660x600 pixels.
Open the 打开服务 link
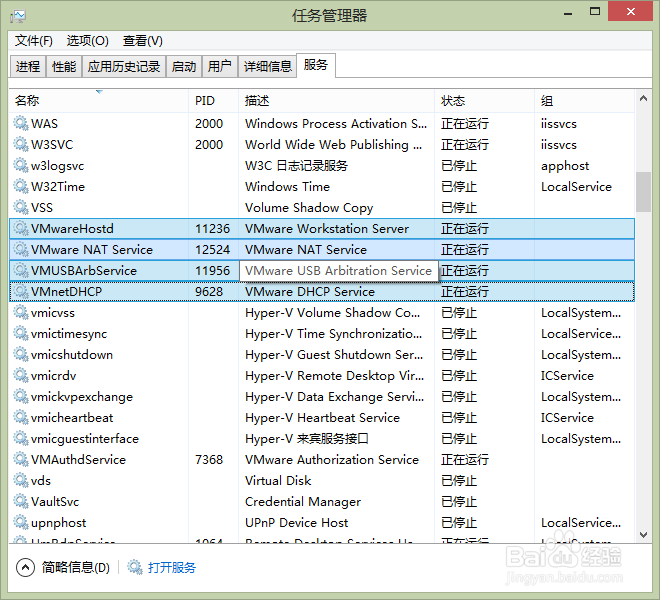pos(172,567)
